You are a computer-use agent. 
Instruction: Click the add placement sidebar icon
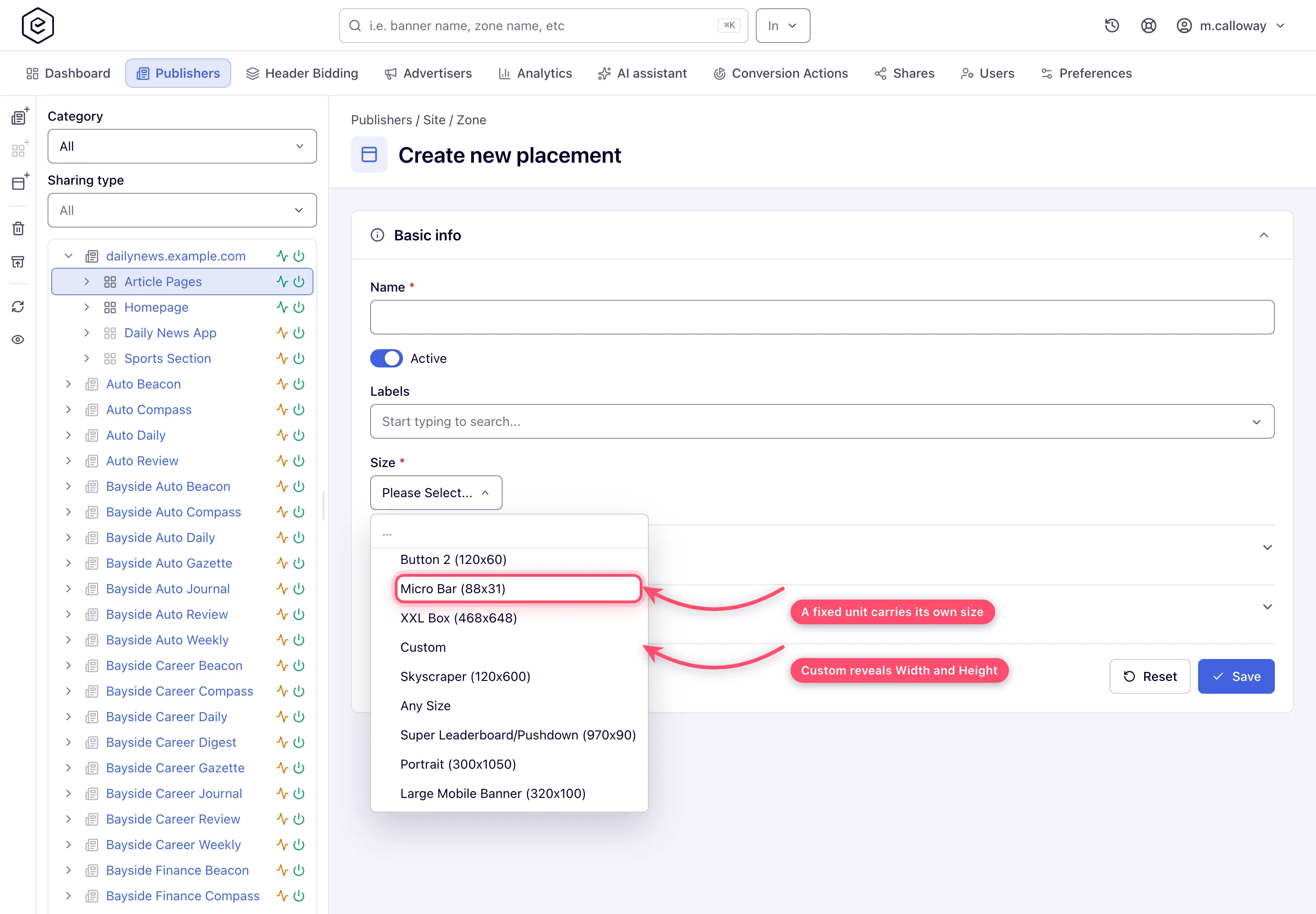pos(20,182)
